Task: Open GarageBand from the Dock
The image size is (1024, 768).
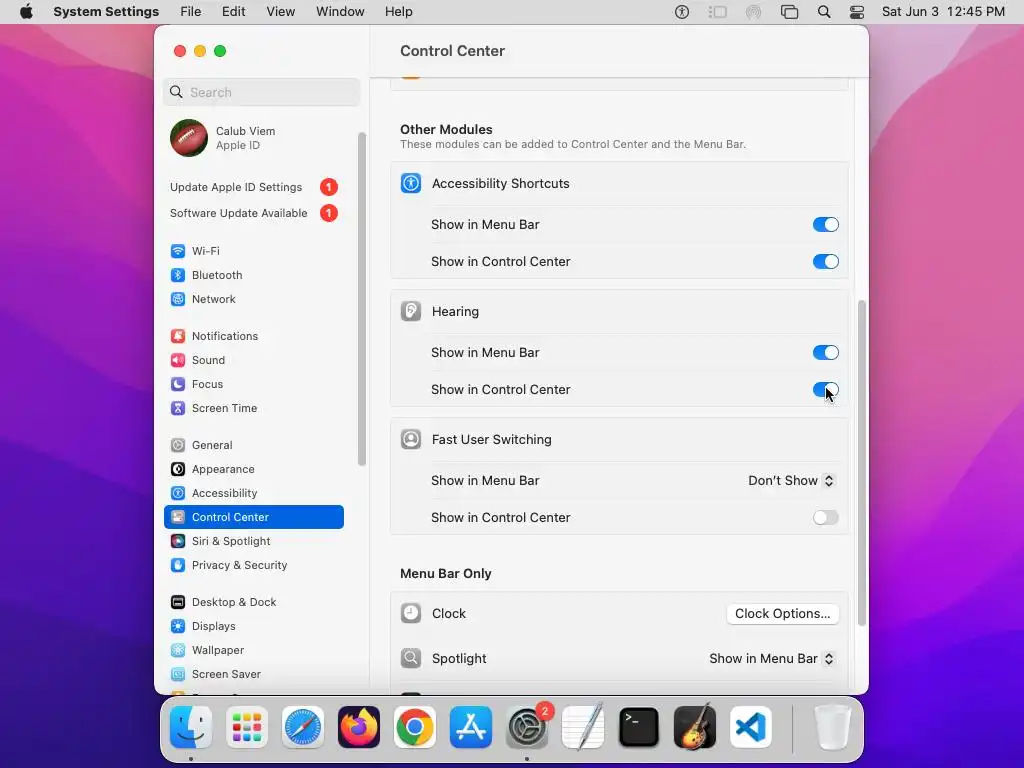Action: (x=695, y=727)
